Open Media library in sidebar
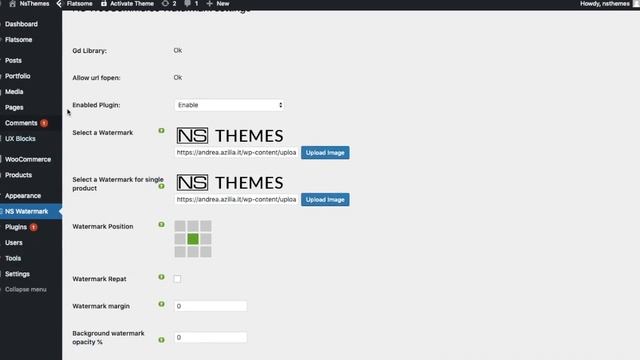Screen dimensions: 640x360 [x=14, y=91]
